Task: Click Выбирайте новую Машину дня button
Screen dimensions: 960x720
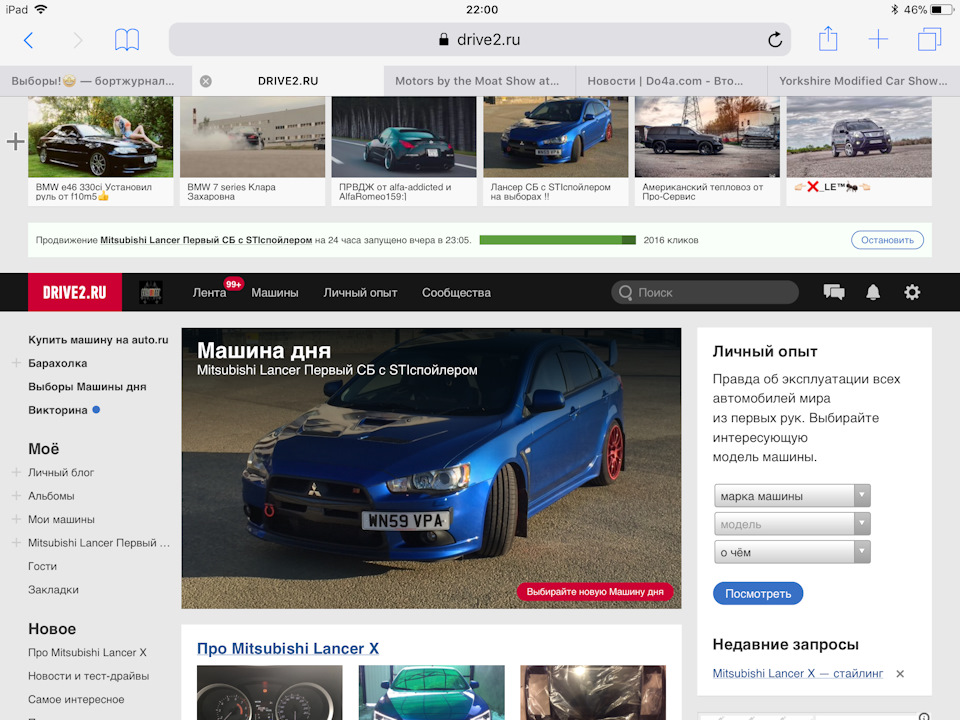Action: (595, 592)
